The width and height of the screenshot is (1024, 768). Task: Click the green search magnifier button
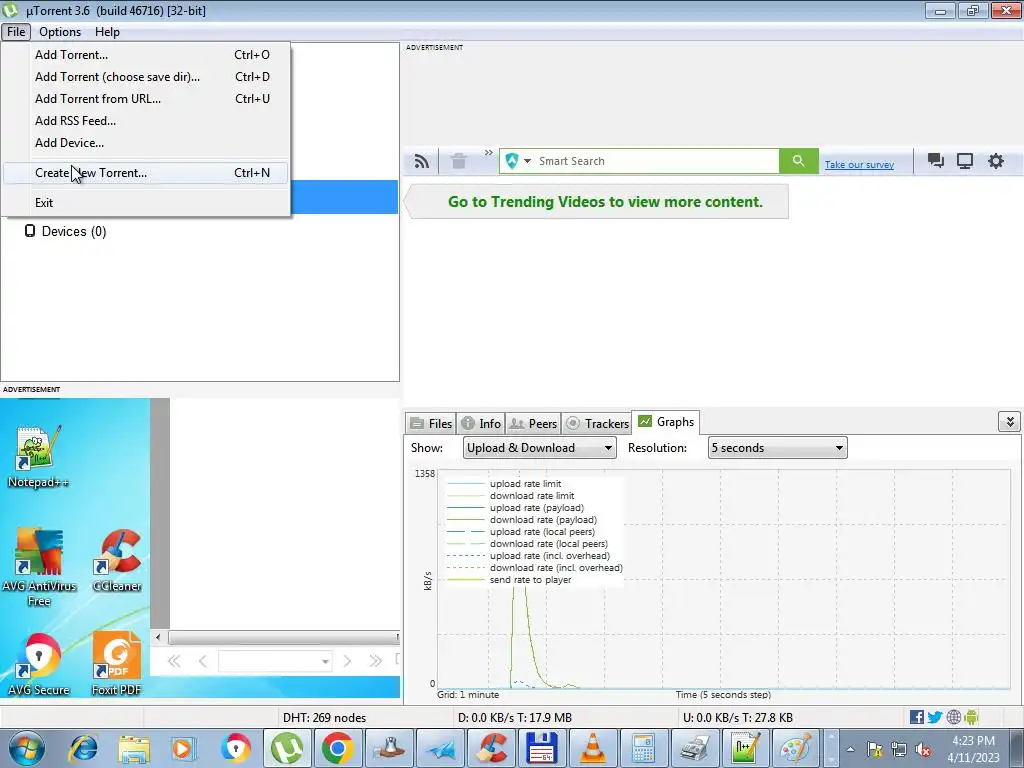click(x=798, y=161)
